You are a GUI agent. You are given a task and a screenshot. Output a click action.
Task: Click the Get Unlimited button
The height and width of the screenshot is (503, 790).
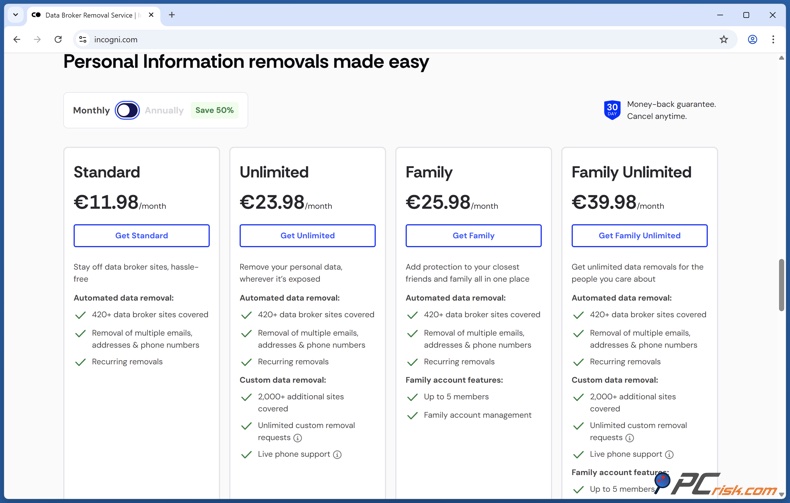(x=307, y=236)
